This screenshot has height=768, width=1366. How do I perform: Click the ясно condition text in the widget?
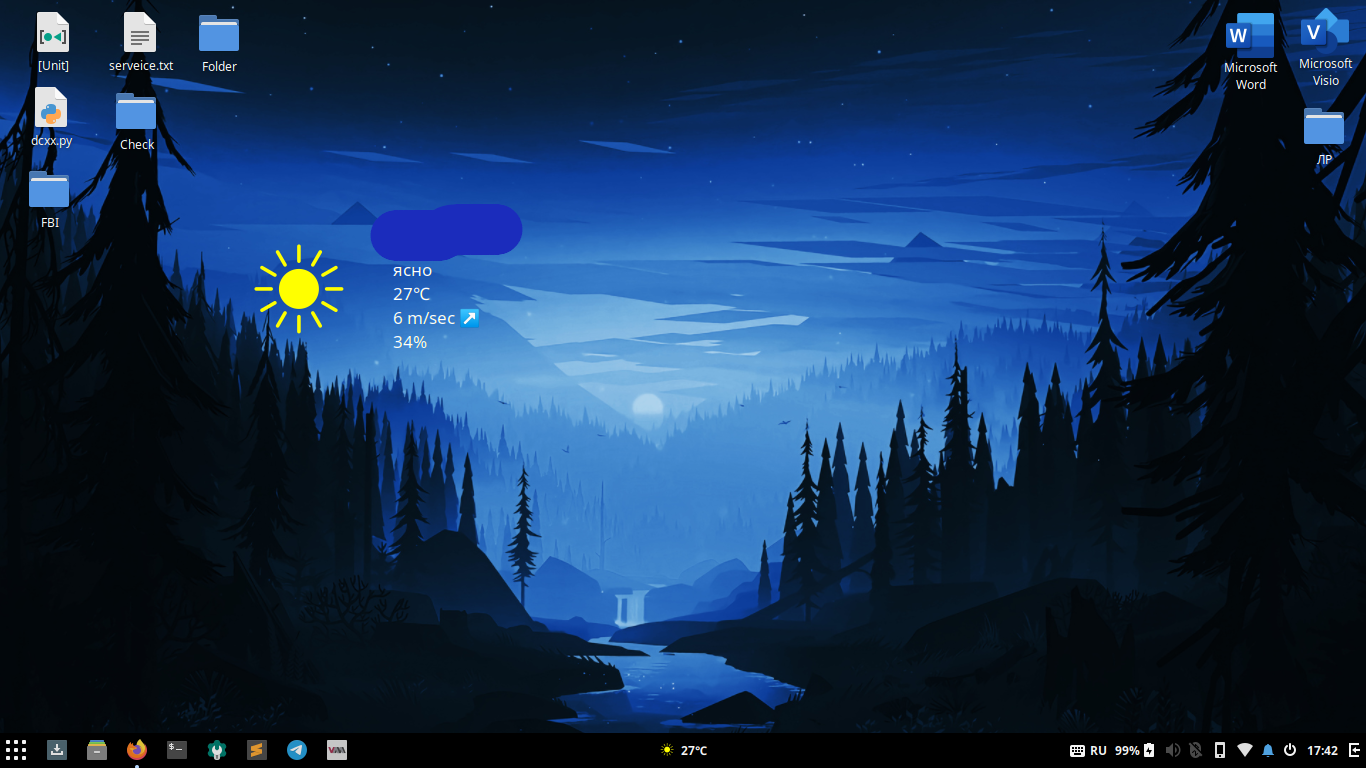tap(412, 271)
